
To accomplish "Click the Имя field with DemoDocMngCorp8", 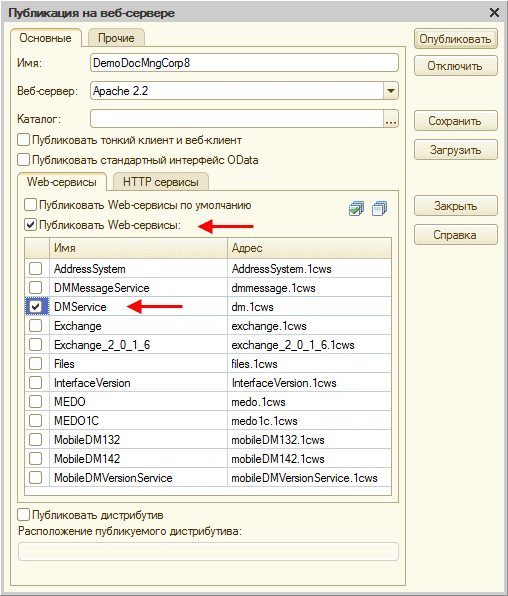I will [x=244, y=63].
